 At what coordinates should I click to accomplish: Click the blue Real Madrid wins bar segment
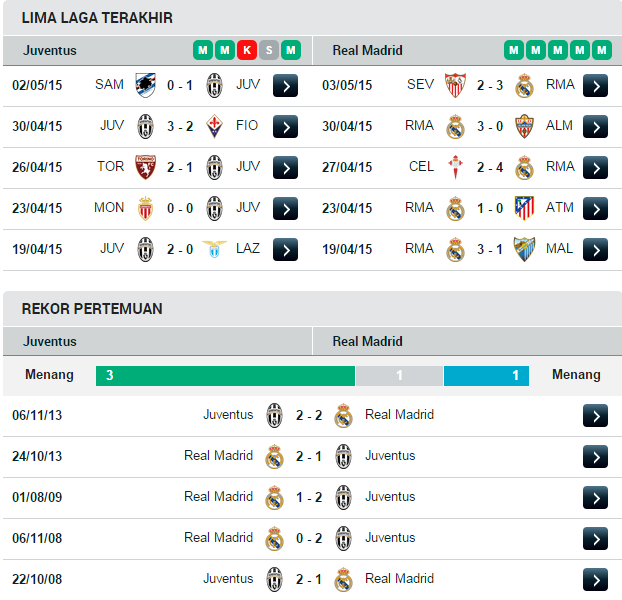pyautogui.click(x=486, y=376)
